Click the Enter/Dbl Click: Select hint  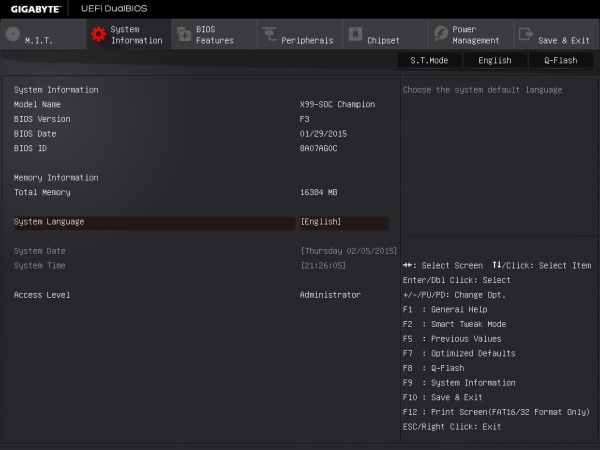[x=457, y=280]
